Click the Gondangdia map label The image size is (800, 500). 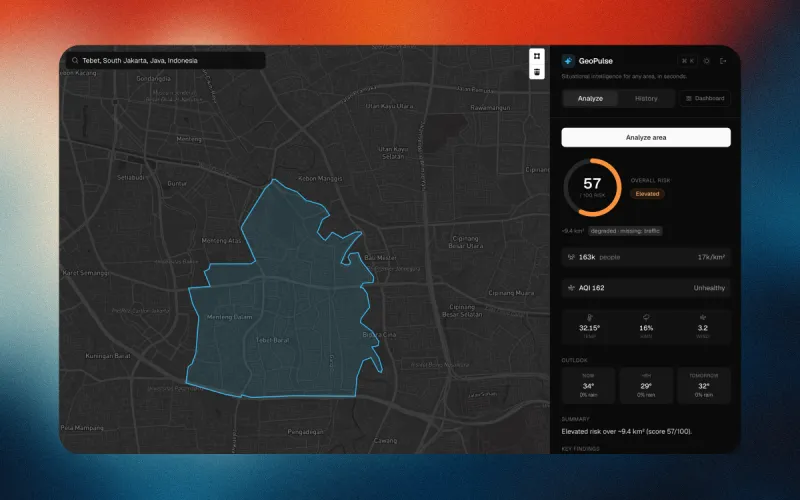tap(154, 79)
